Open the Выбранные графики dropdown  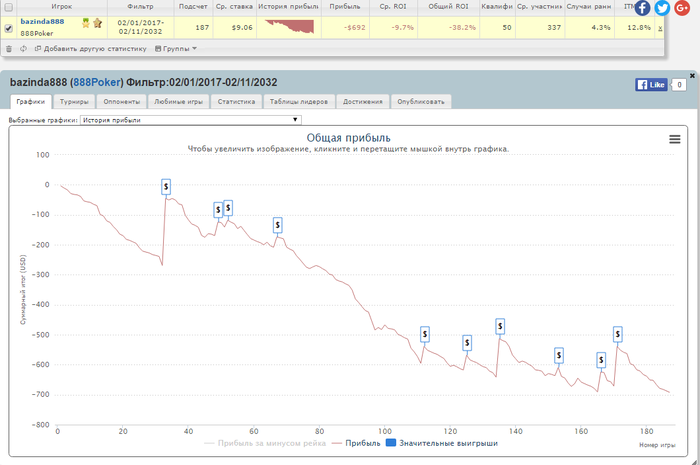[x=191, y=120]
